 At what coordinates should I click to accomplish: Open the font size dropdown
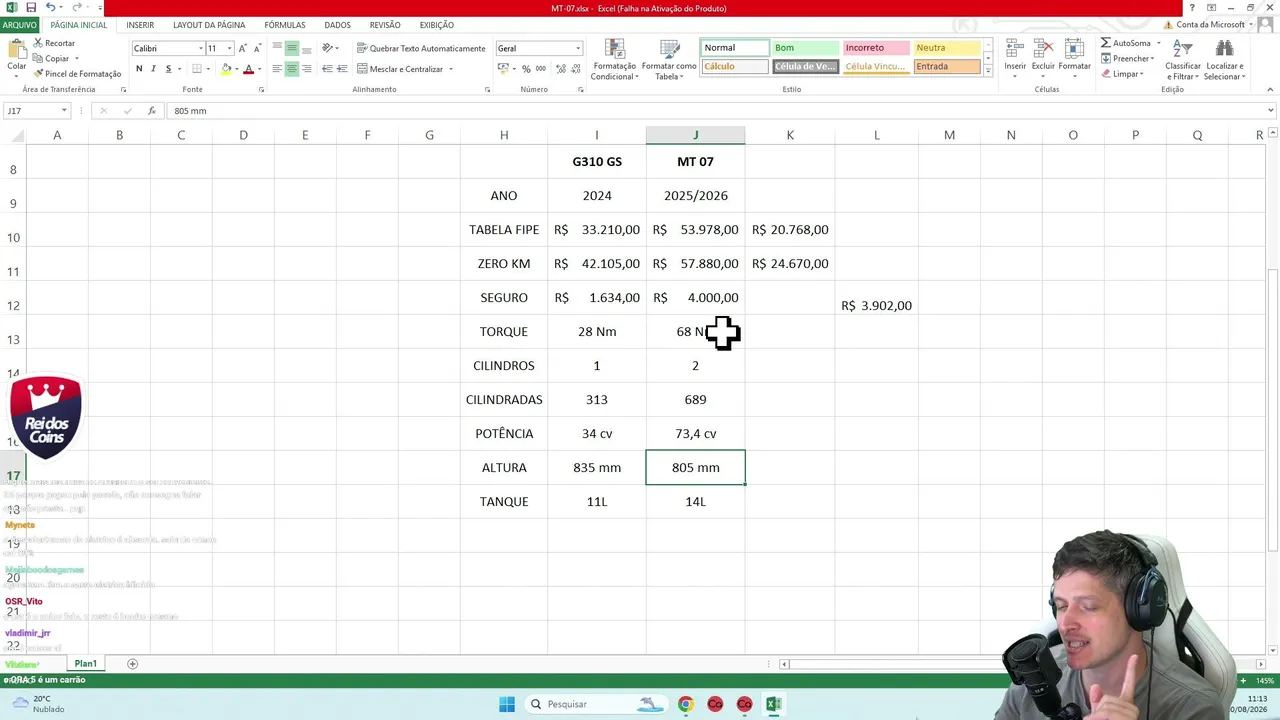229,48
